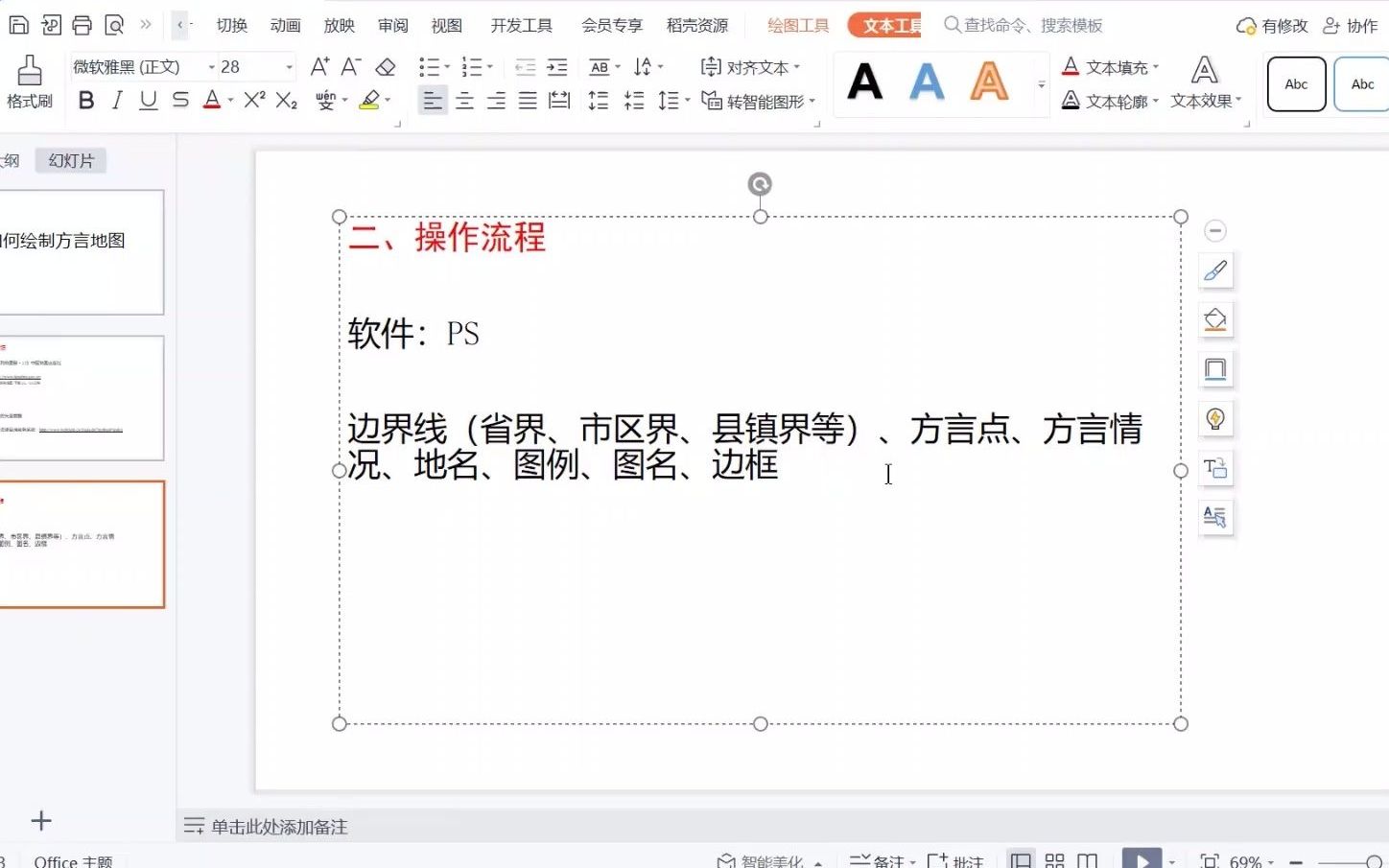The width and height of the screenshot is (1389, 868).
Task: Decrease the paragraph indent
Action: tap(525, 67)
